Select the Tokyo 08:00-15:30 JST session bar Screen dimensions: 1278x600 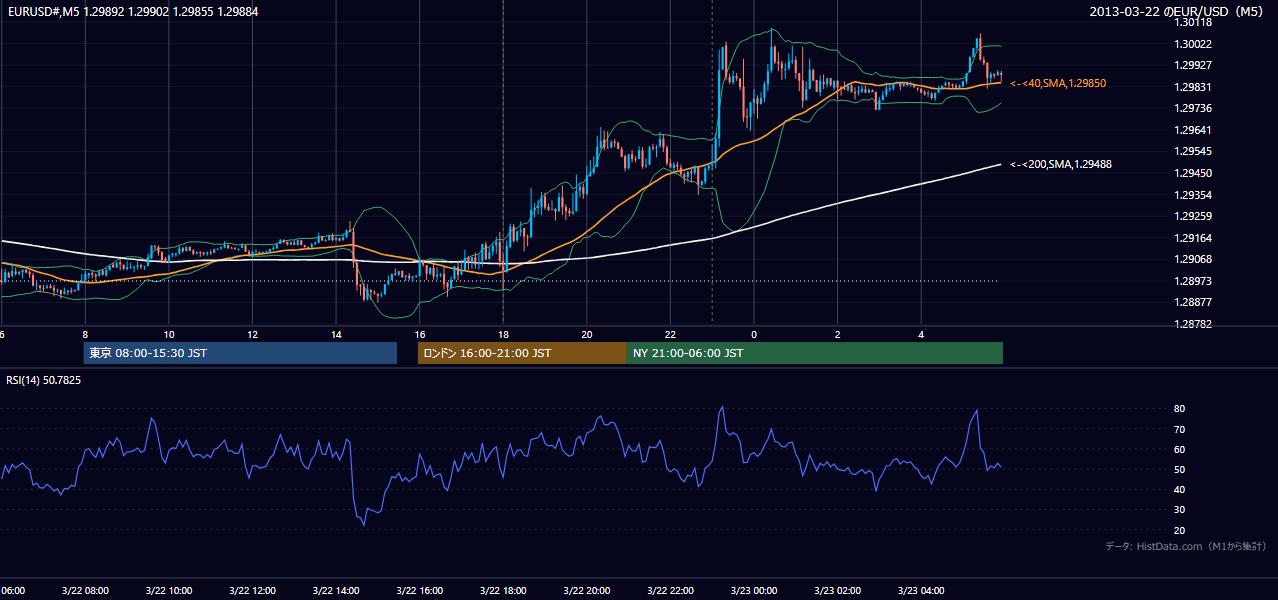click(x=240, y=353)
